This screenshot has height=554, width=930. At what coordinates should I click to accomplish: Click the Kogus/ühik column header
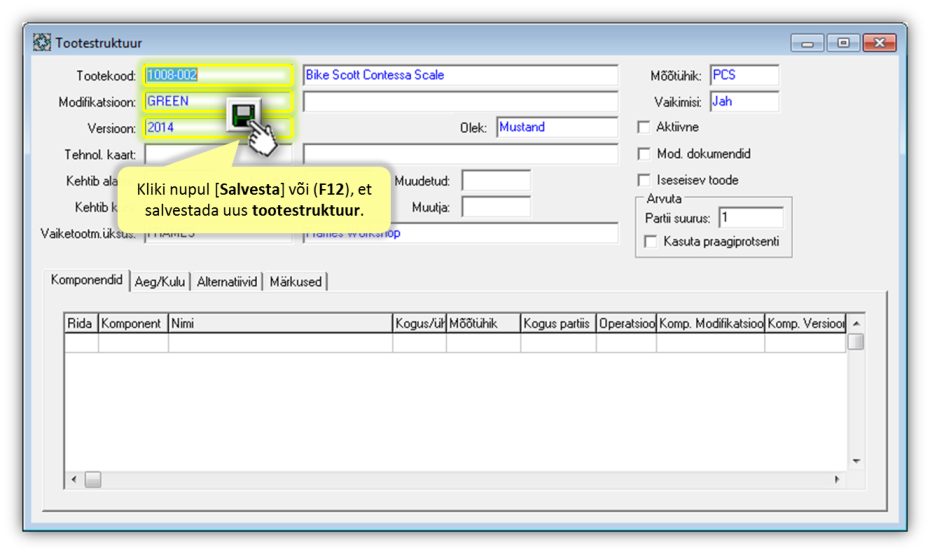[419, 323]
